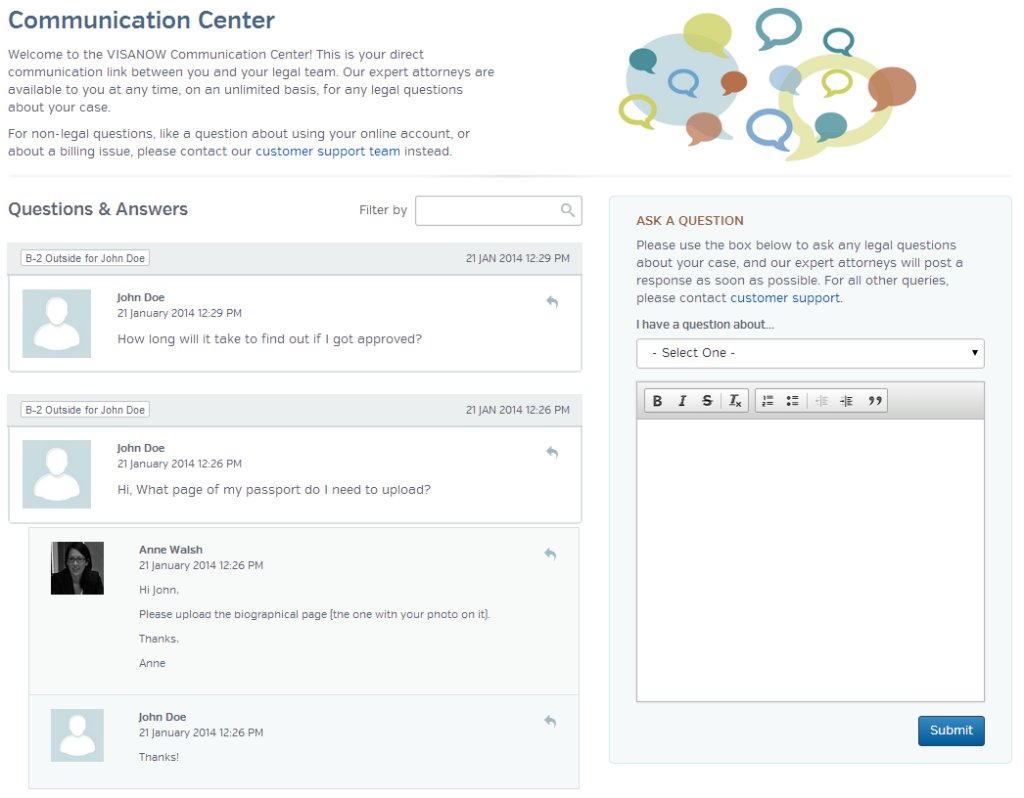Open the 'customer support team' link

tap(327, 152)
